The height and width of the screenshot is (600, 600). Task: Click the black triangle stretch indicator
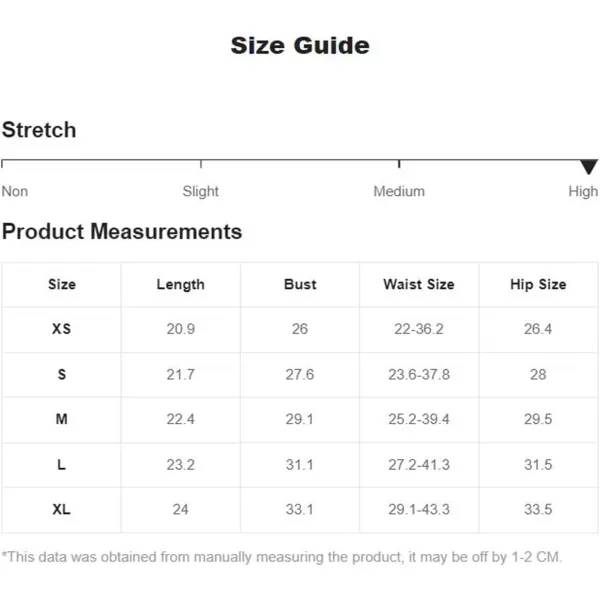[x=589, y=167]
